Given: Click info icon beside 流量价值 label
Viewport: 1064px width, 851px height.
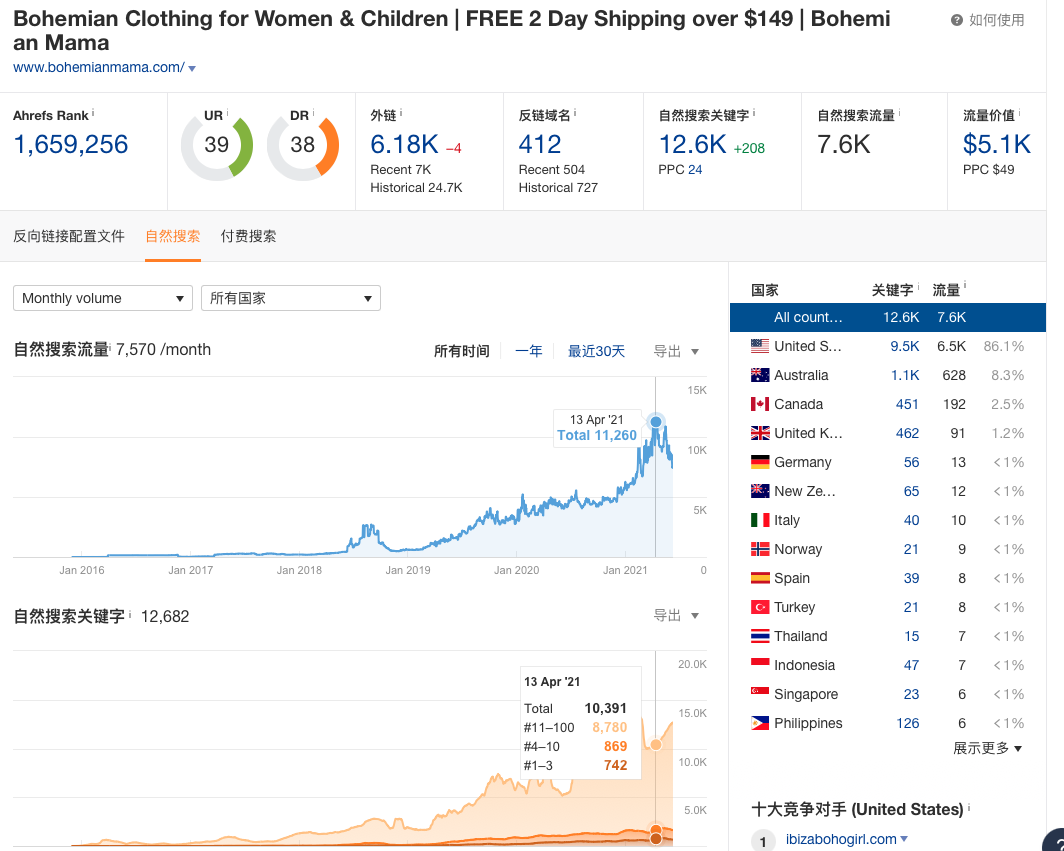Looking at the screenshot, I should [x=1019, y=113].
